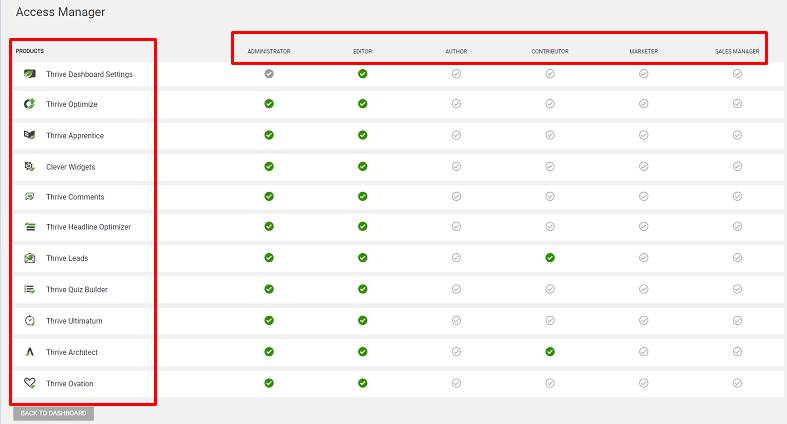Click the Thrive Apprentice book icon
787x424 pixels.
30,135
